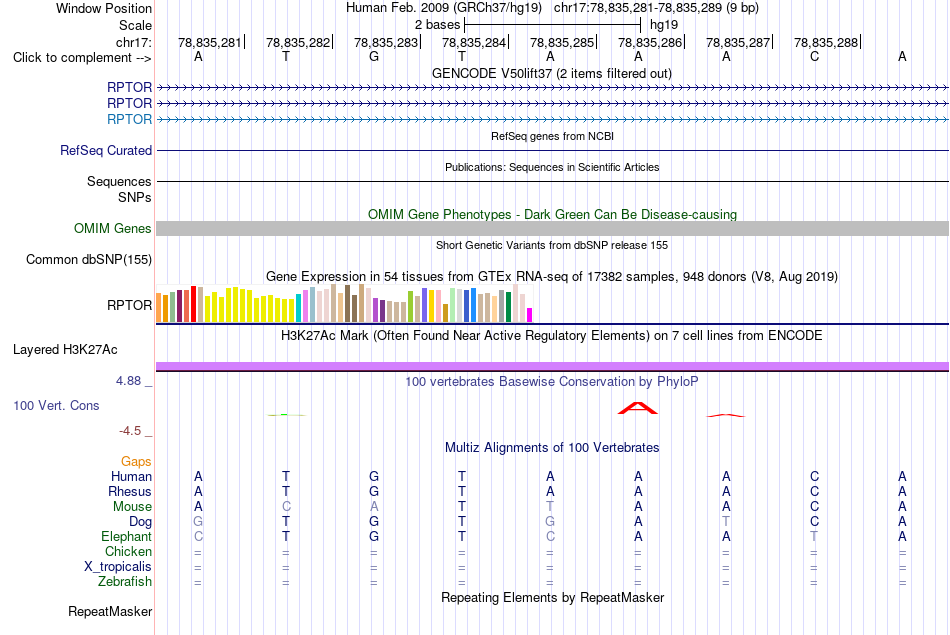Click position label 78,835,284 on ruler
950x635 pixels.
(473, 42)
